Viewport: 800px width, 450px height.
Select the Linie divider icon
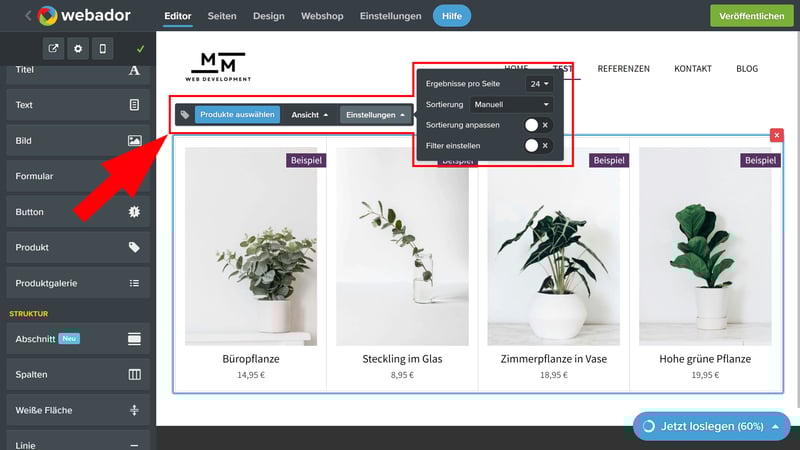pos(134,445)
